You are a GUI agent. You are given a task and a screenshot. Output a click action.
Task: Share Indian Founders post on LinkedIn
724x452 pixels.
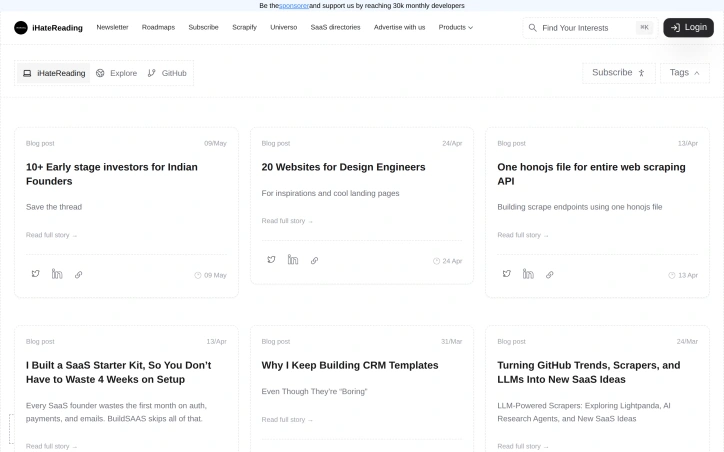pyautogui.click(x=57, y=274)
